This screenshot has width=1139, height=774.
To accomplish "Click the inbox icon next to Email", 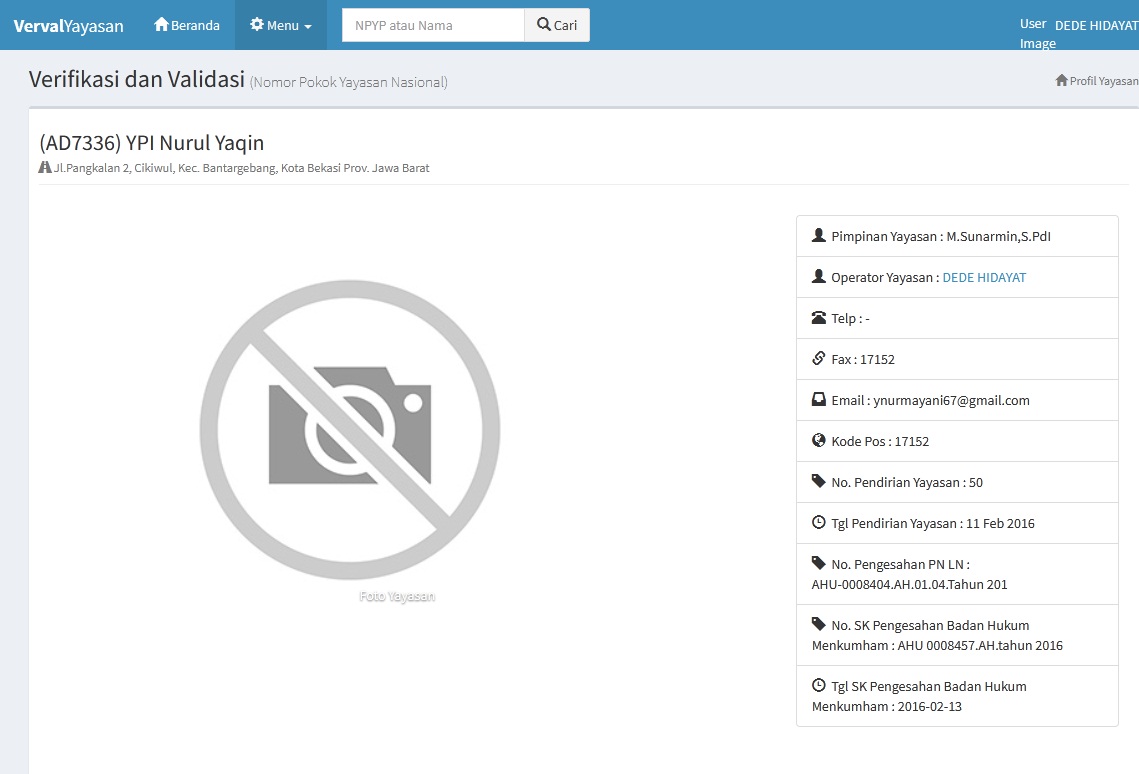I will [818, 400].
